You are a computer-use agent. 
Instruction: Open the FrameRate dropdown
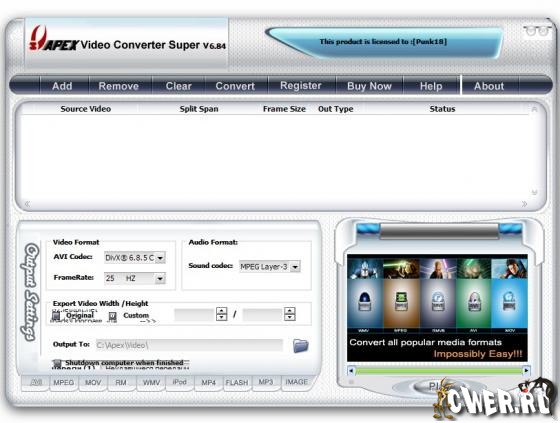pos(160,278)
